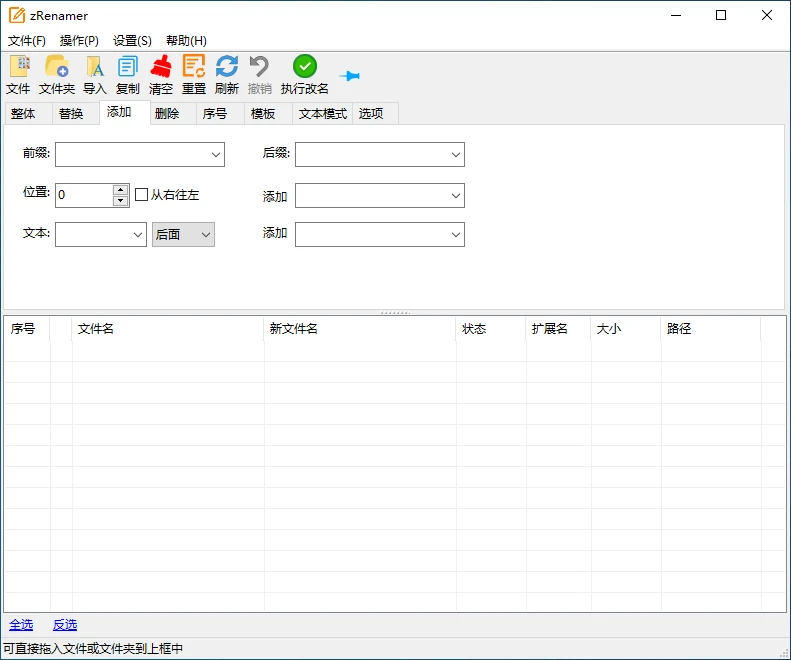Expand the 前缀 dropdown list
The height and width of the screenshot is (660, 791).
216,154
